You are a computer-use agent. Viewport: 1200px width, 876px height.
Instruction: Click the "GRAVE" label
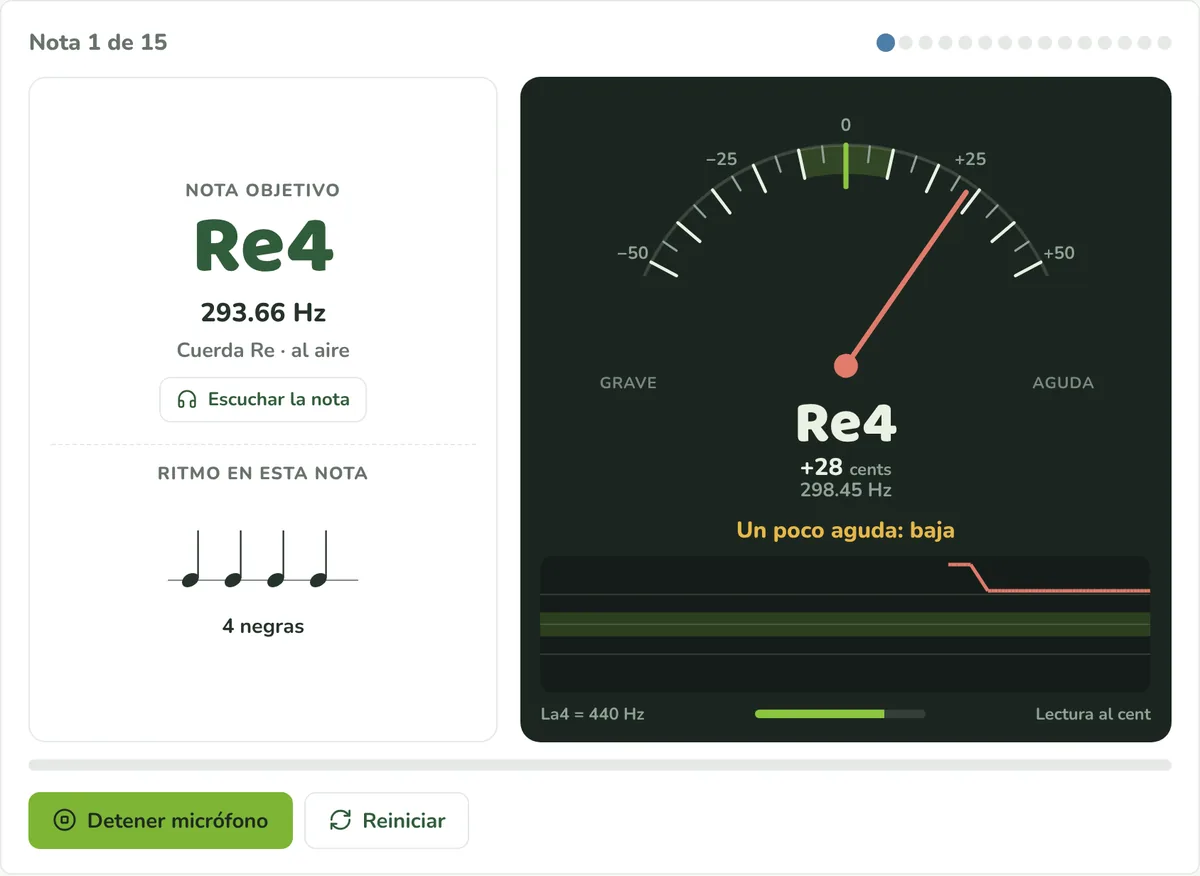(628, 383)
